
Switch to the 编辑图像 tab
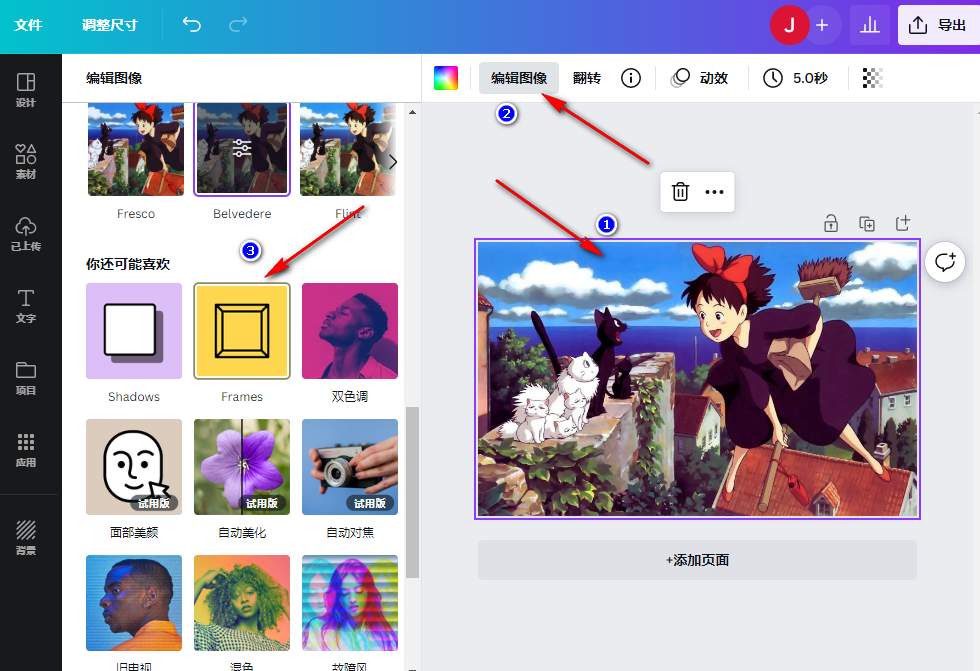click(x=518, y=77)
